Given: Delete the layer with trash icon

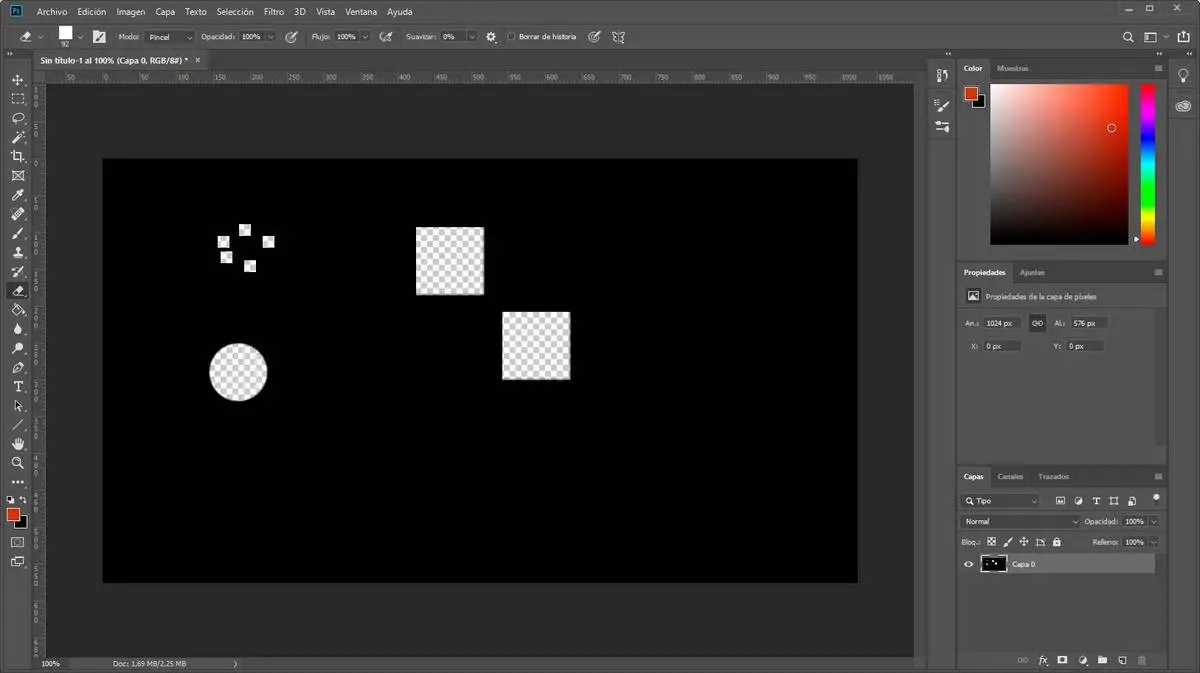Looking at the screenshot, I should pyautogui.click(x=1142, y=661).
